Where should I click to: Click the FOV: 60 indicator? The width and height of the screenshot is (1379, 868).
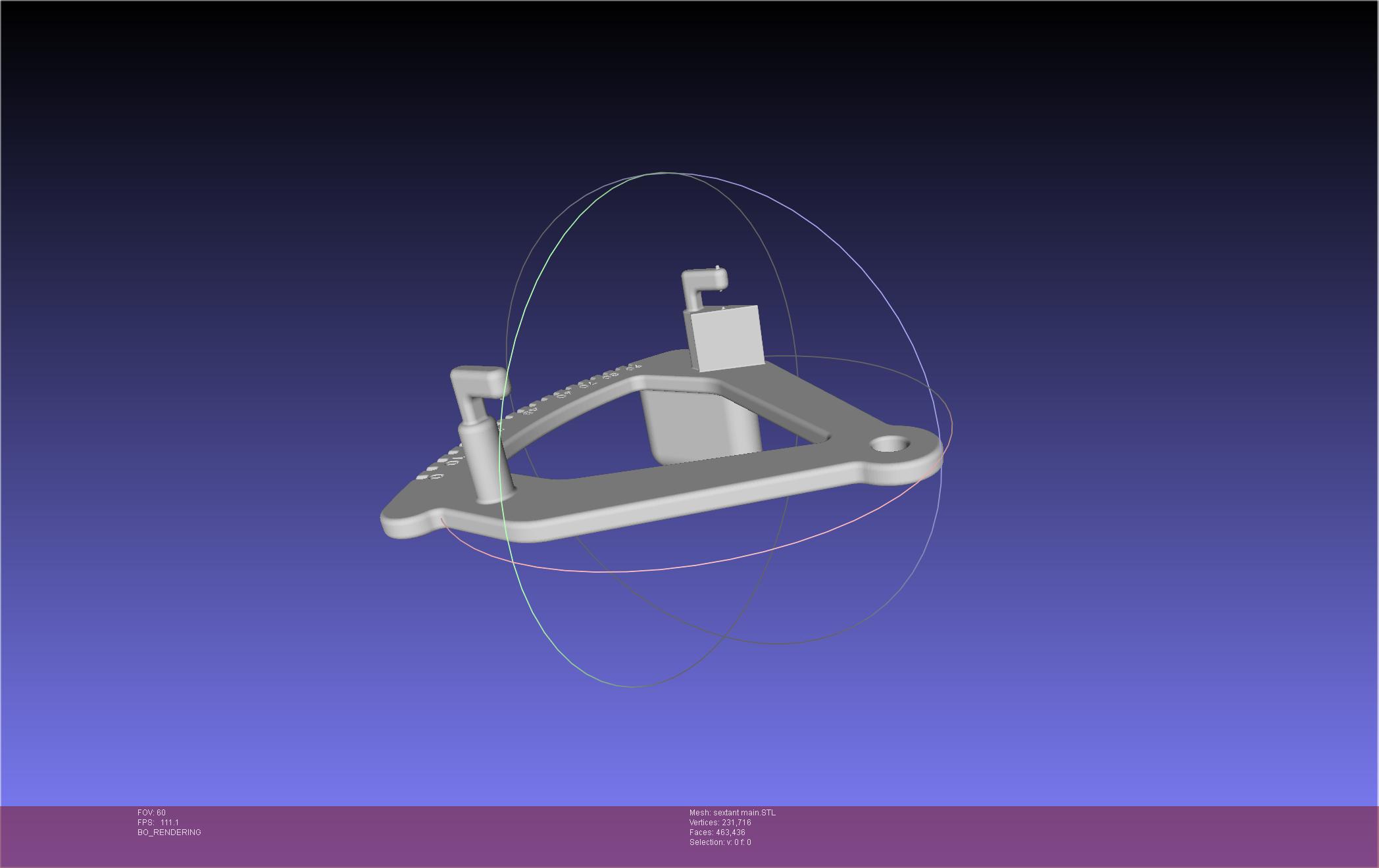(x=151, y=813)
